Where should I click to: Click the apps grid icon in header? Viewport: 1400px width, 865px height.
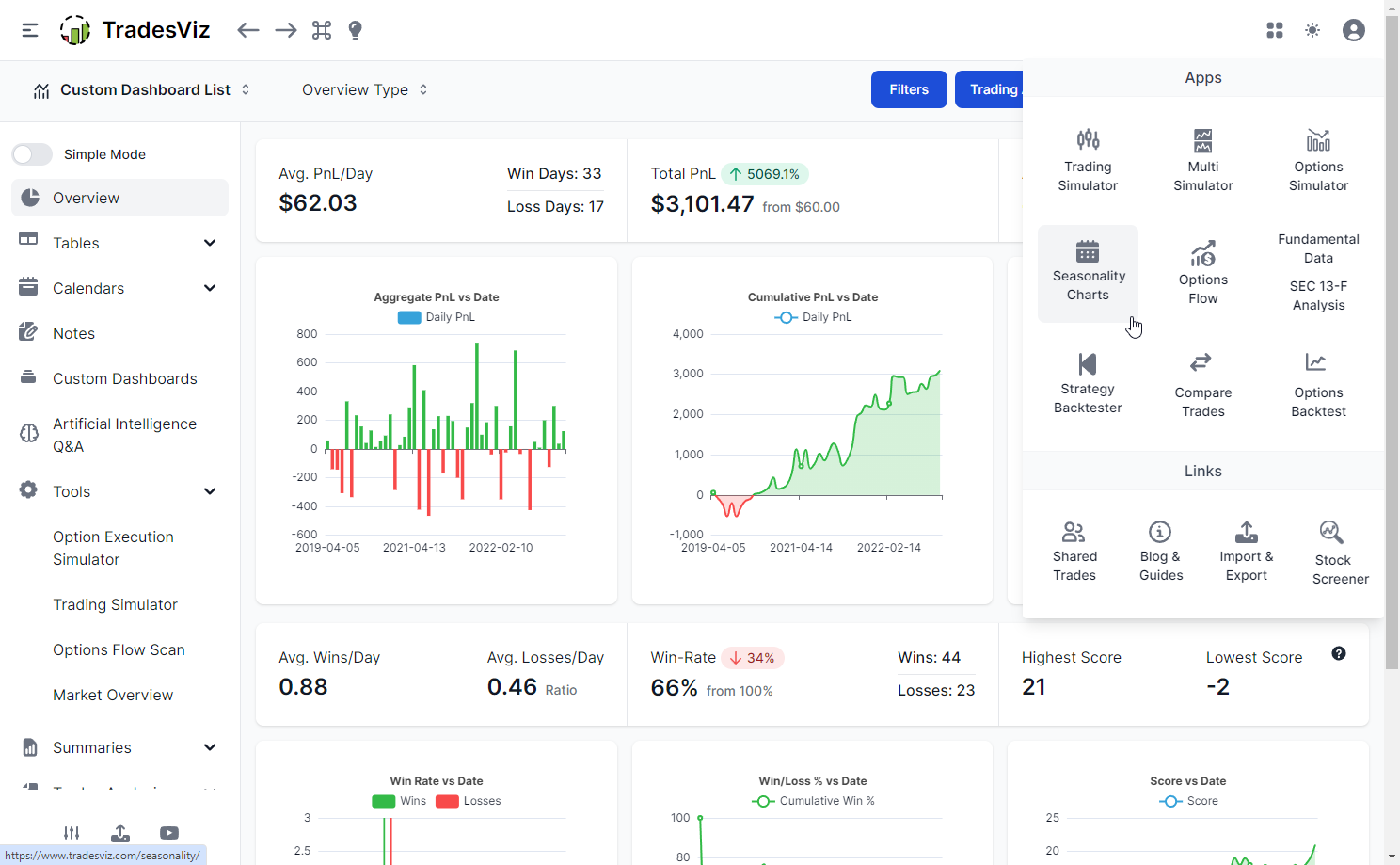coord(1275,30)
